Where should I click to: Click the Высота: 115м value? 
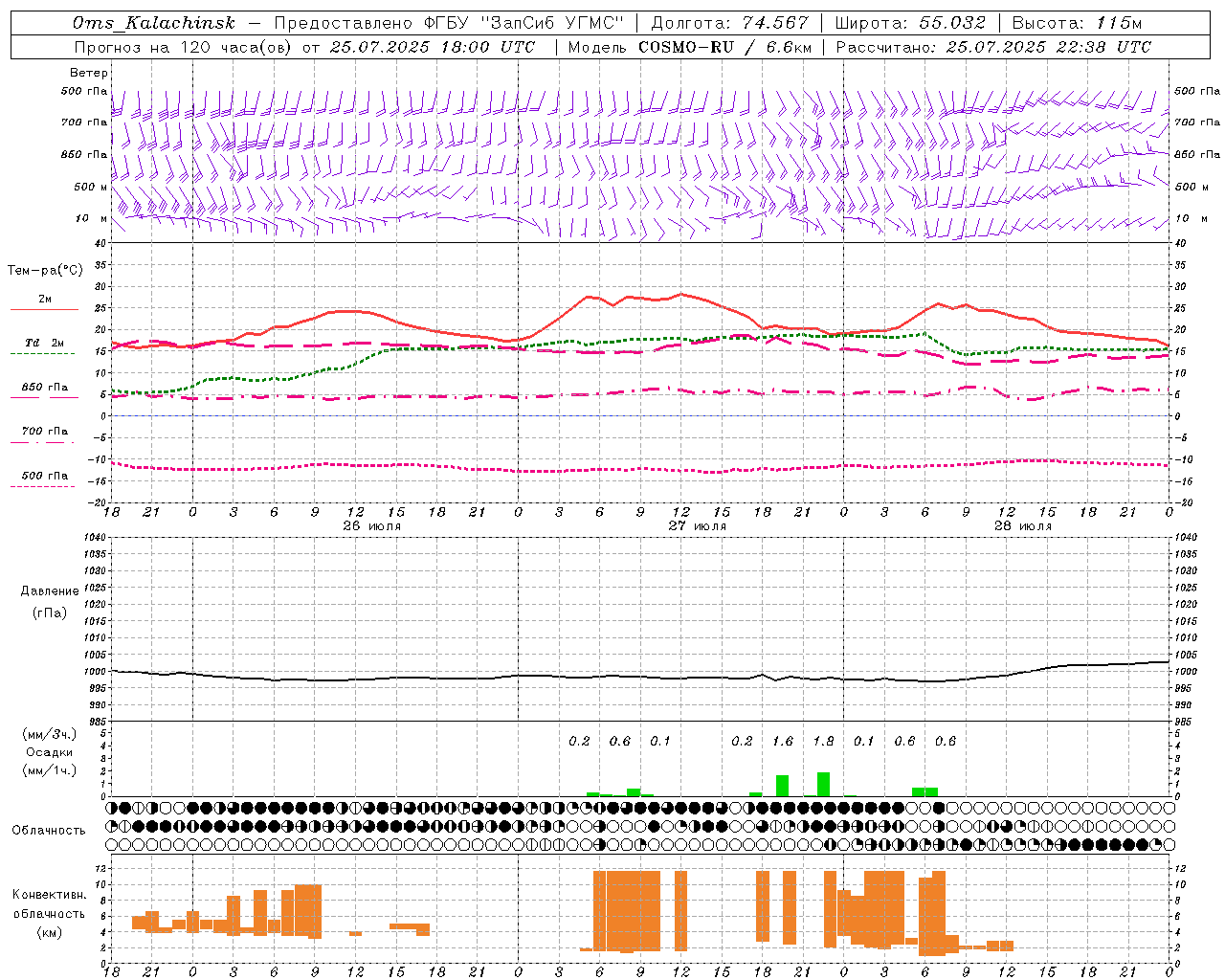click(x=1077, y=23)
